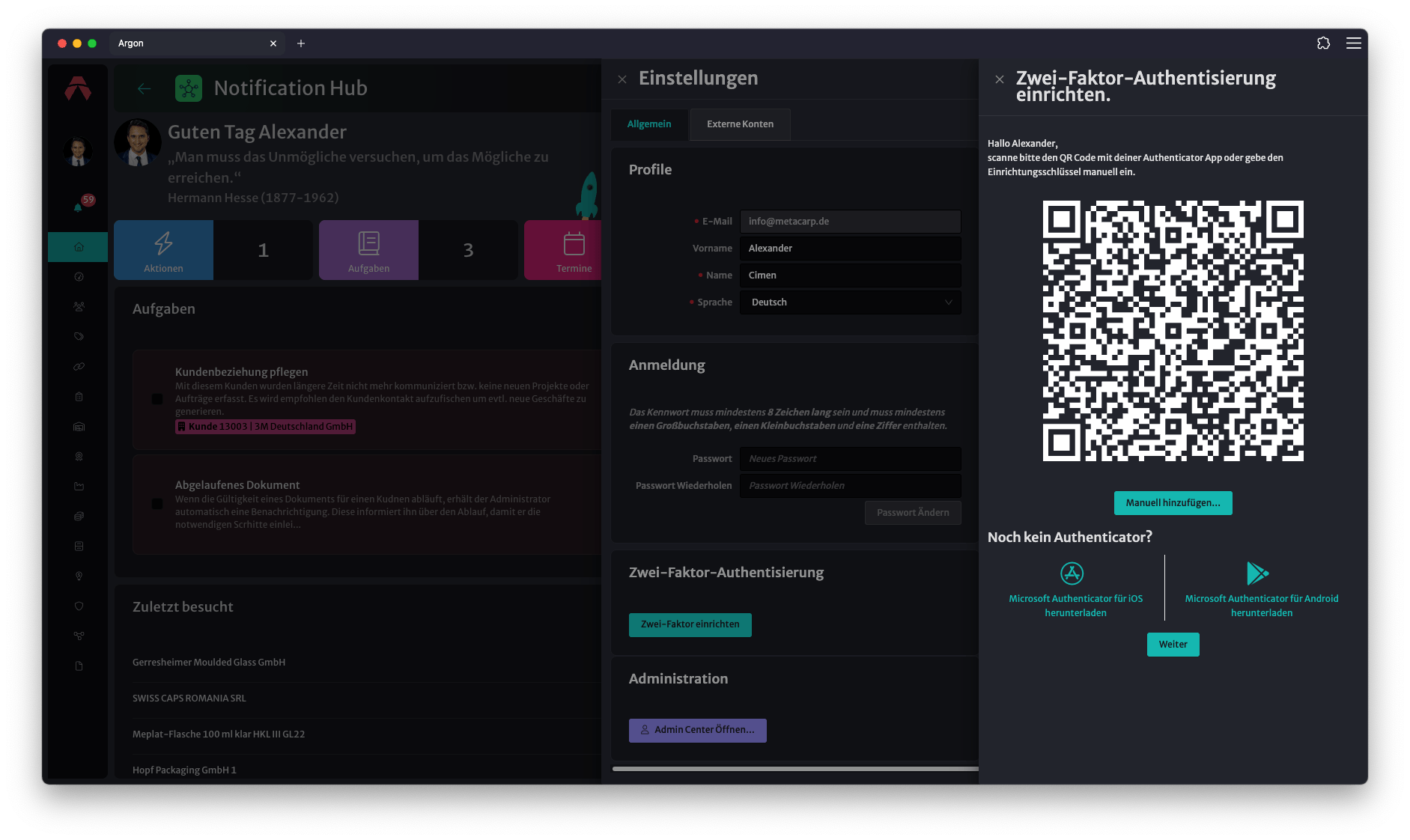
Task: Click the QR code image
Action: coord(1173,331)
